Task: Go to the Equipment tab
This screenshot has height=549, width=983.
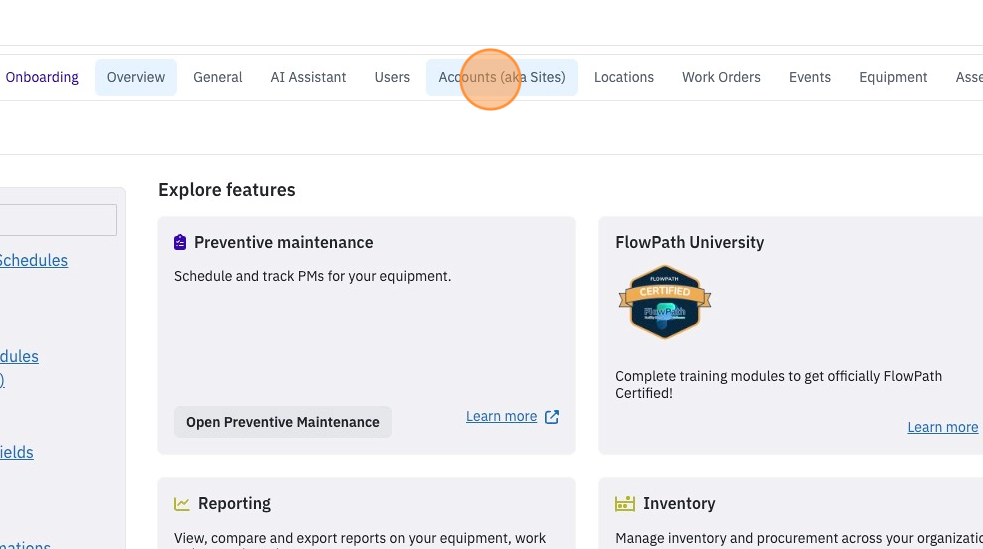Action: pyautogui.click(x=893, y=77)
